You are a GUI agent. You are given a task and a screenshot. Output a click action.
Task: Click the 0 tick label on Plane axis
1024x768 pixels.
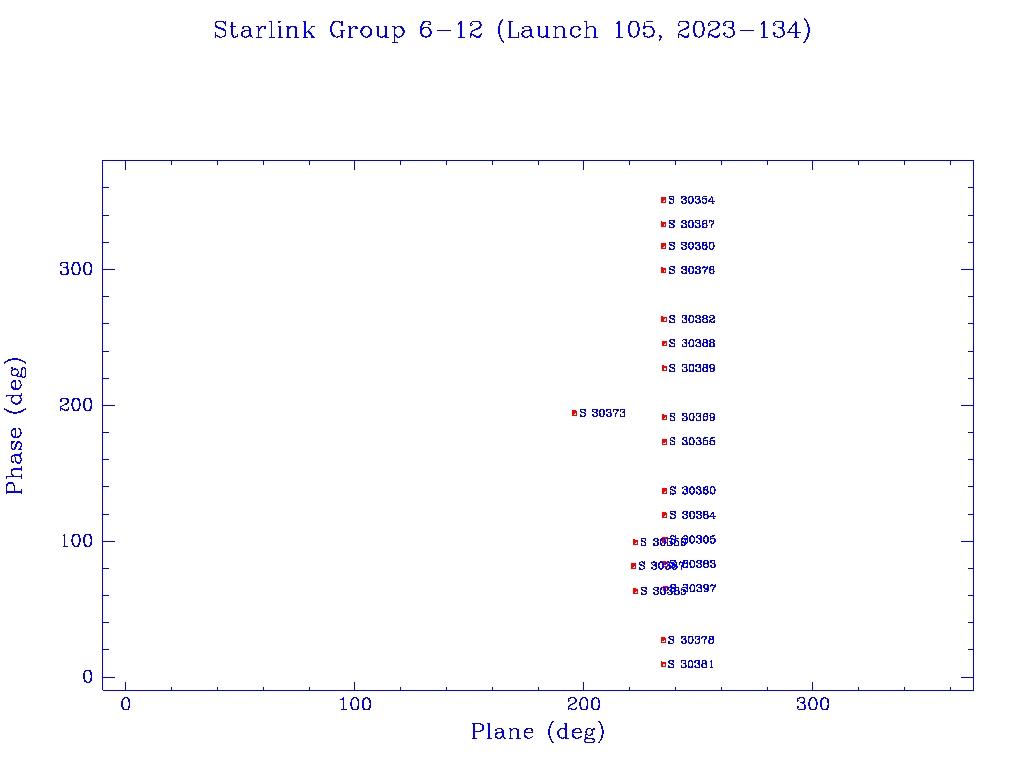[x=125, y=705]
